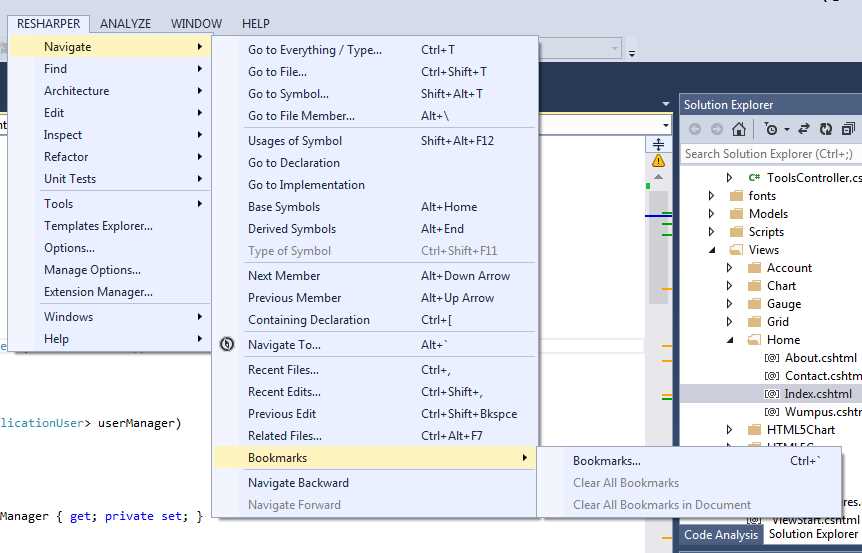Open the RESHARPER menu
862x553 pixels.
pyautogui.click(x=48, y=24)
